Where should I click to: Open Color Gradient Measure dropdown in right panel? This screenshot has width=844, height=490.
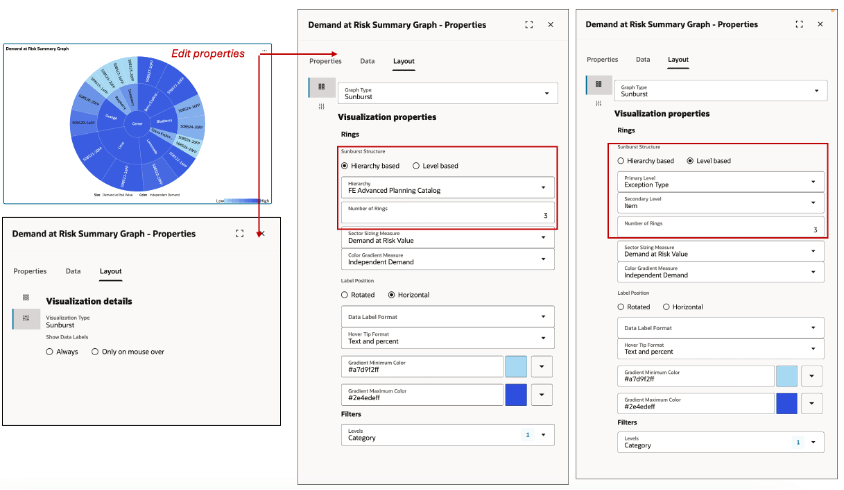(720, 272)
